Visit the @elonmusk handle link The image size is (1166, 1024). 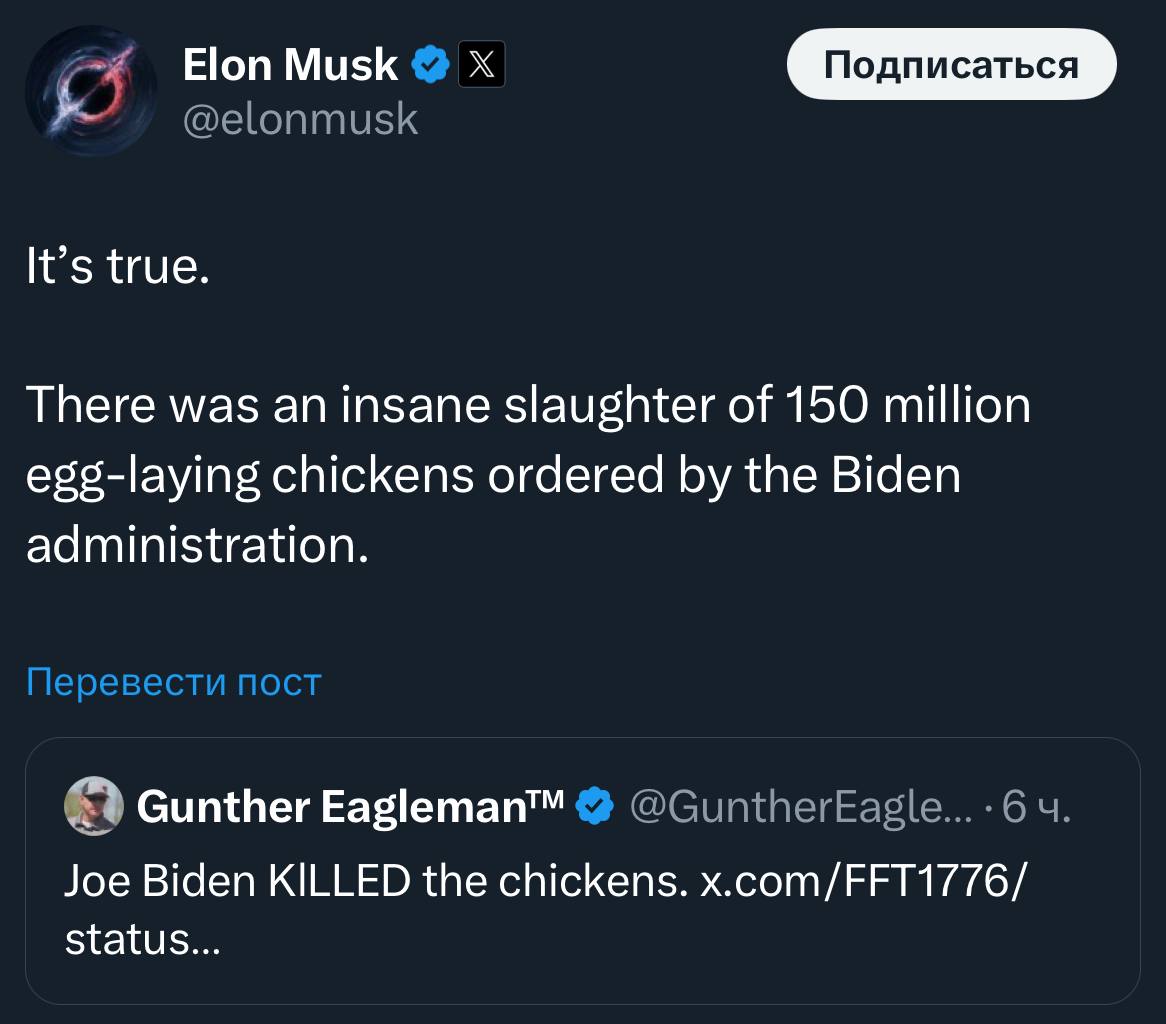tap(300, 119)
